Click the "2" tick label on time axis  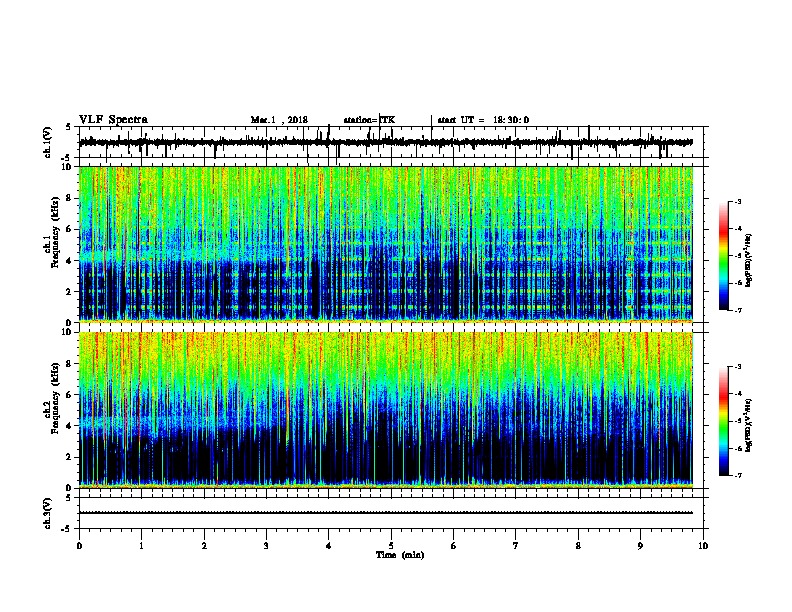click(x=204, y=546)
